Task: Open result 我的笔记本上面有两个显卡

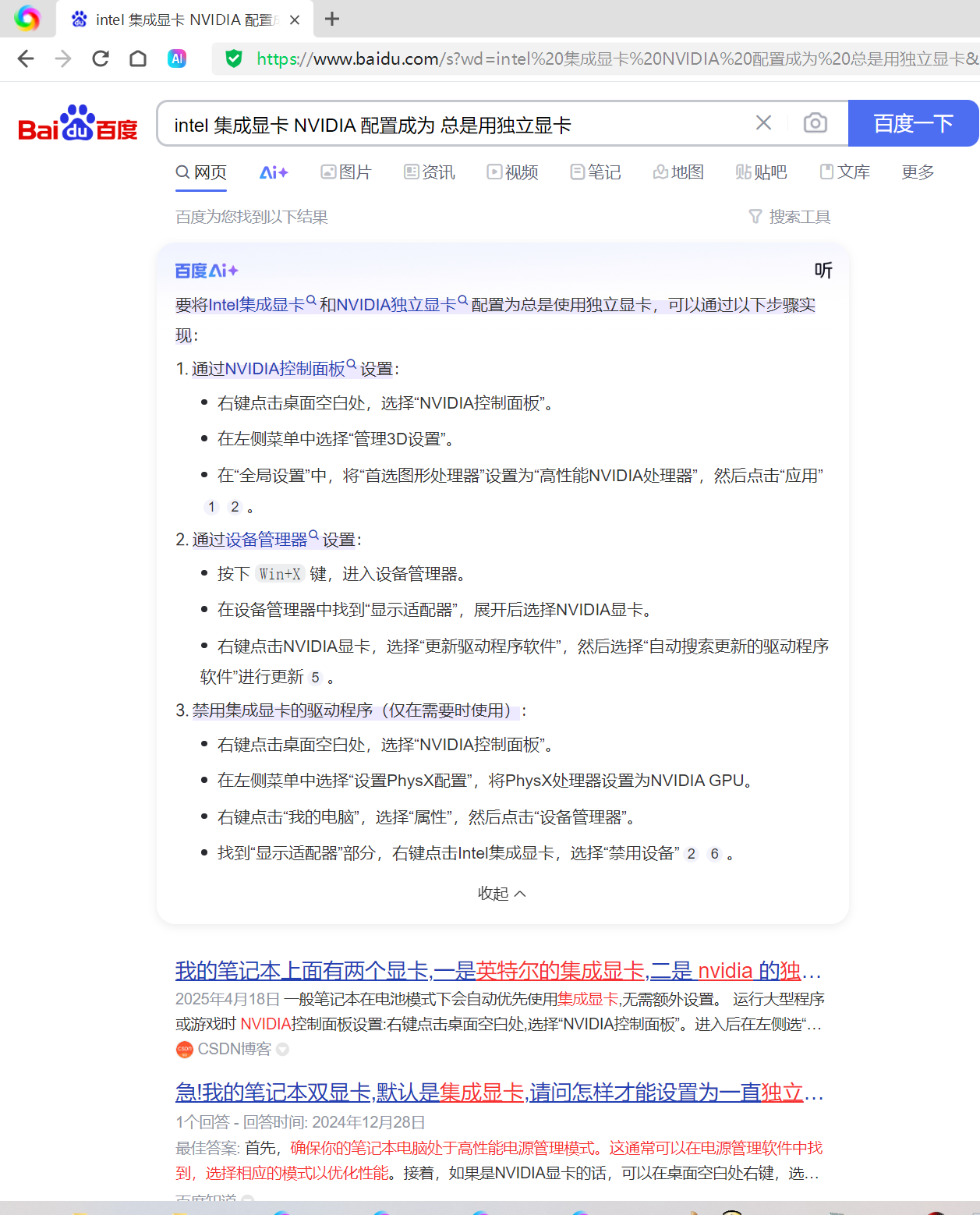Action: click(499, 971)
